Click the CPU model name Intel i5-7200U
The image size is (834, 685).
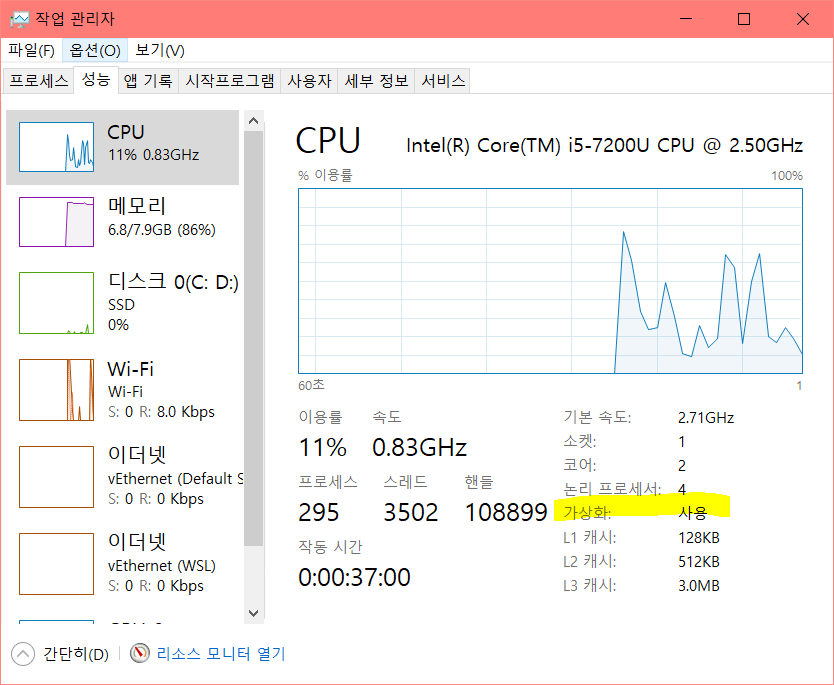(x=604, y=145)
